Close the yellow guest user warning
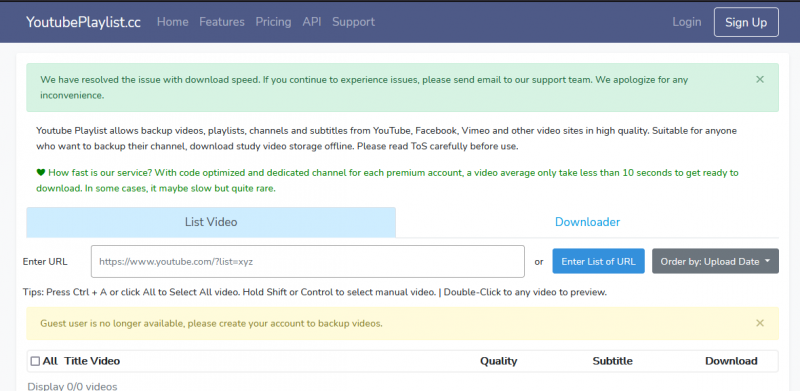Image resolution: width=800 pixels, height=391 pixels. 760,323
